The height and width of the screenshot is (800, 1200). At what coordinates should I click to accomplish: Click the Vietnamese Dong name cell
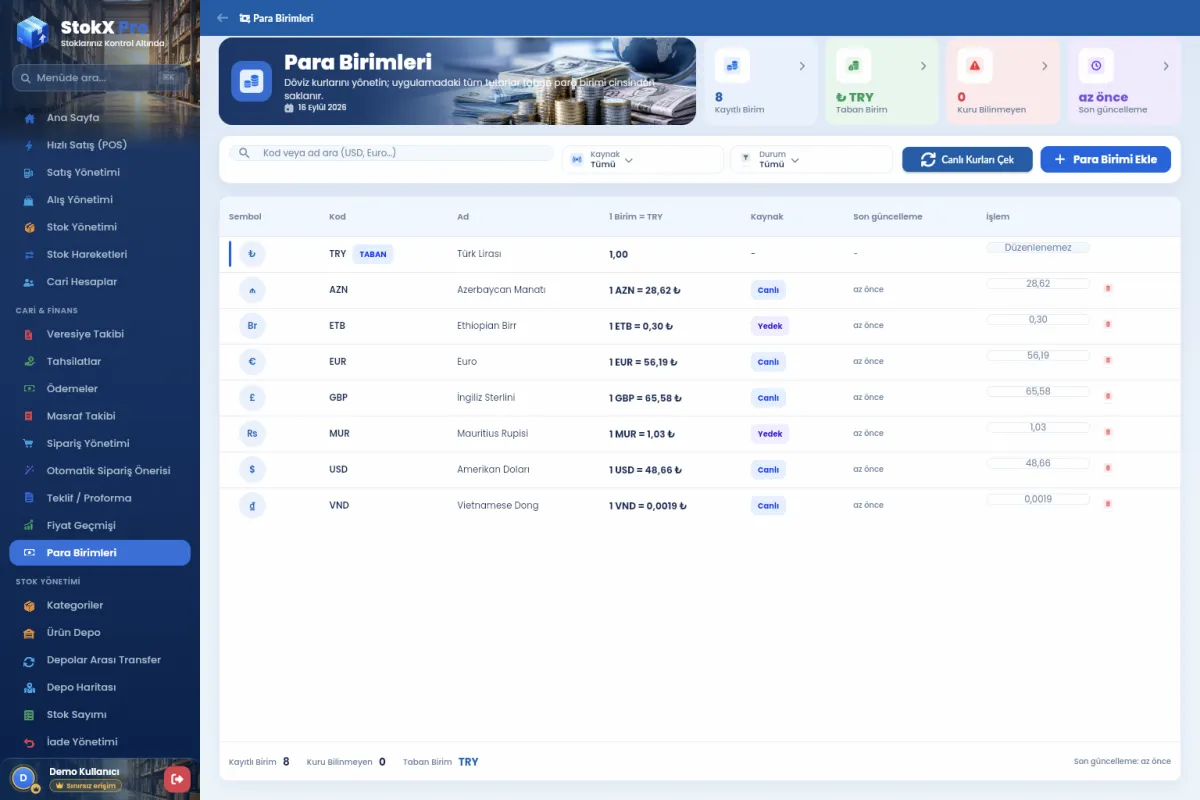point(498,505)
